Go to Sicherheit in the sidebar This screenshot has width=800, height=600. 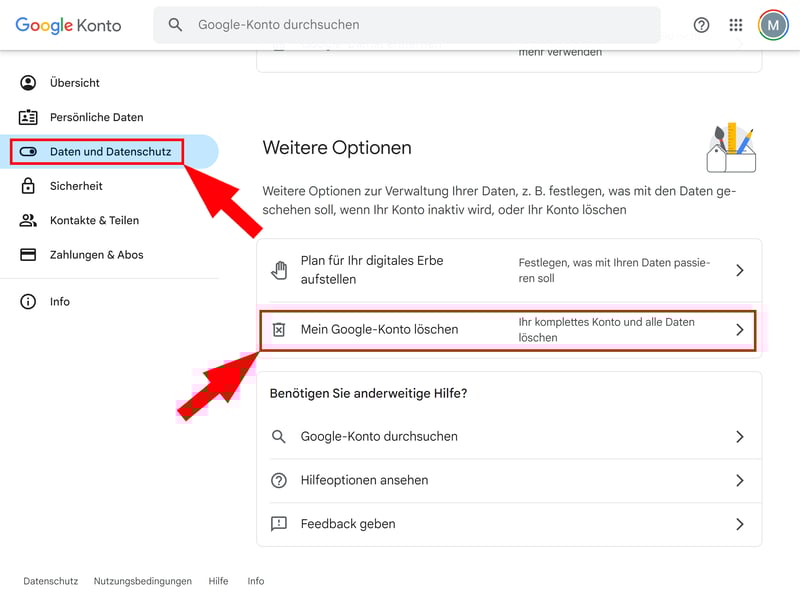point(76,186)
